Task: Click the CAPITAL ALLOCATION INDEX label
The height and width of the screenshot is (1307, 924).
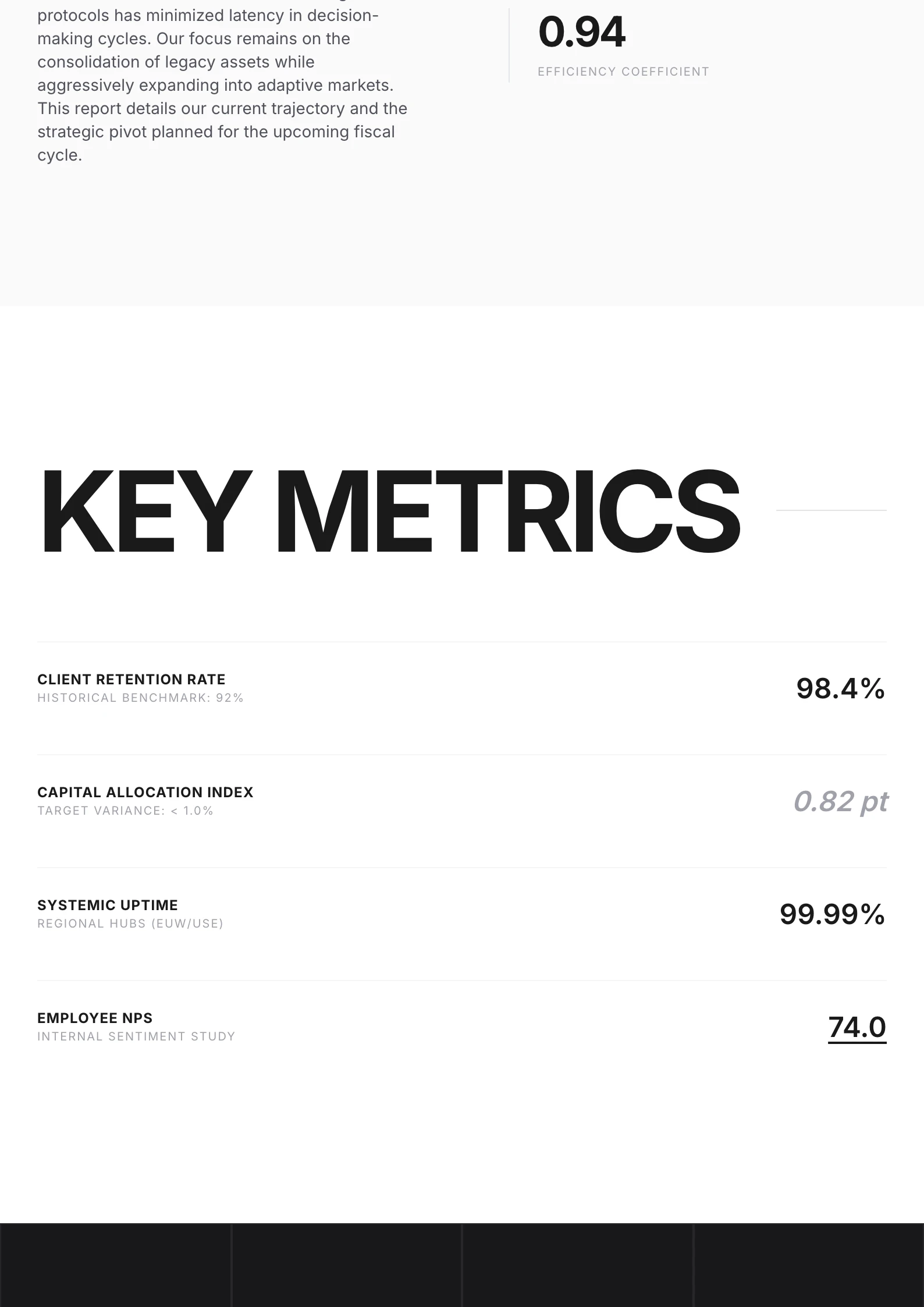Action: [145, 792]
